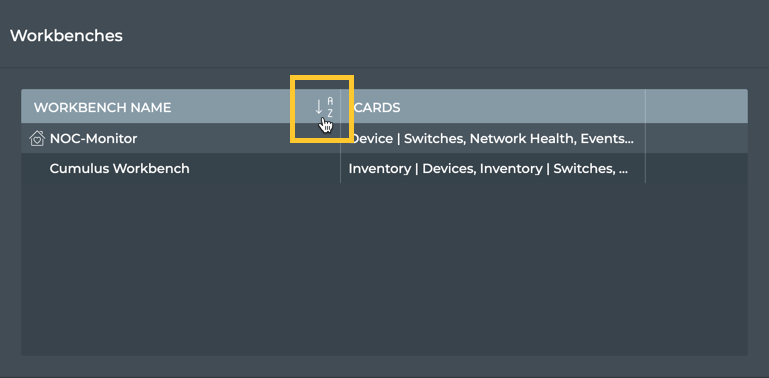Click the empty last cell in Cumulus Workbench row
The width and height of the screenshot is (769, 378).
pyautogui.click(x=697, y=168)
